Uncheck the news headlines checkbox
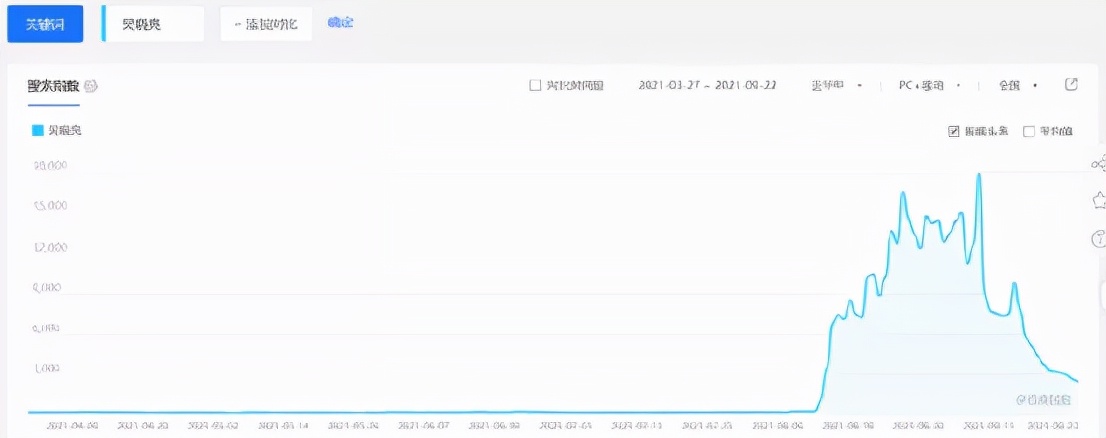Image resolution: width=1106 pixels, height=438 pixels. coord(953,131)
